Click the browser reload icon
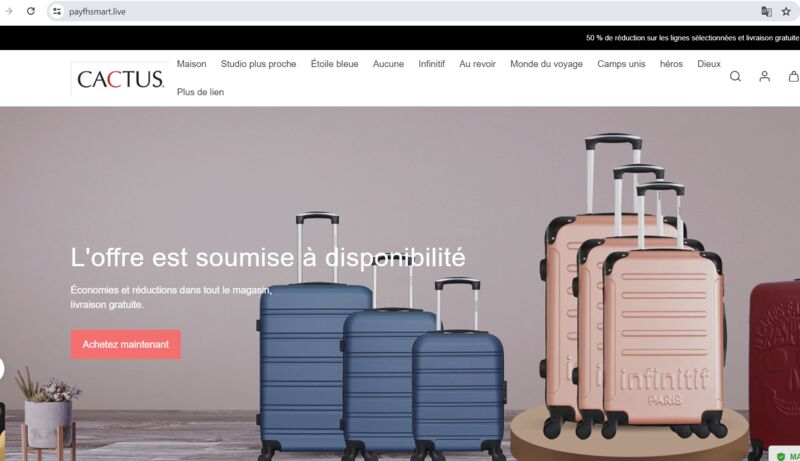Screen dimensions: 800x461 (31, 11)
